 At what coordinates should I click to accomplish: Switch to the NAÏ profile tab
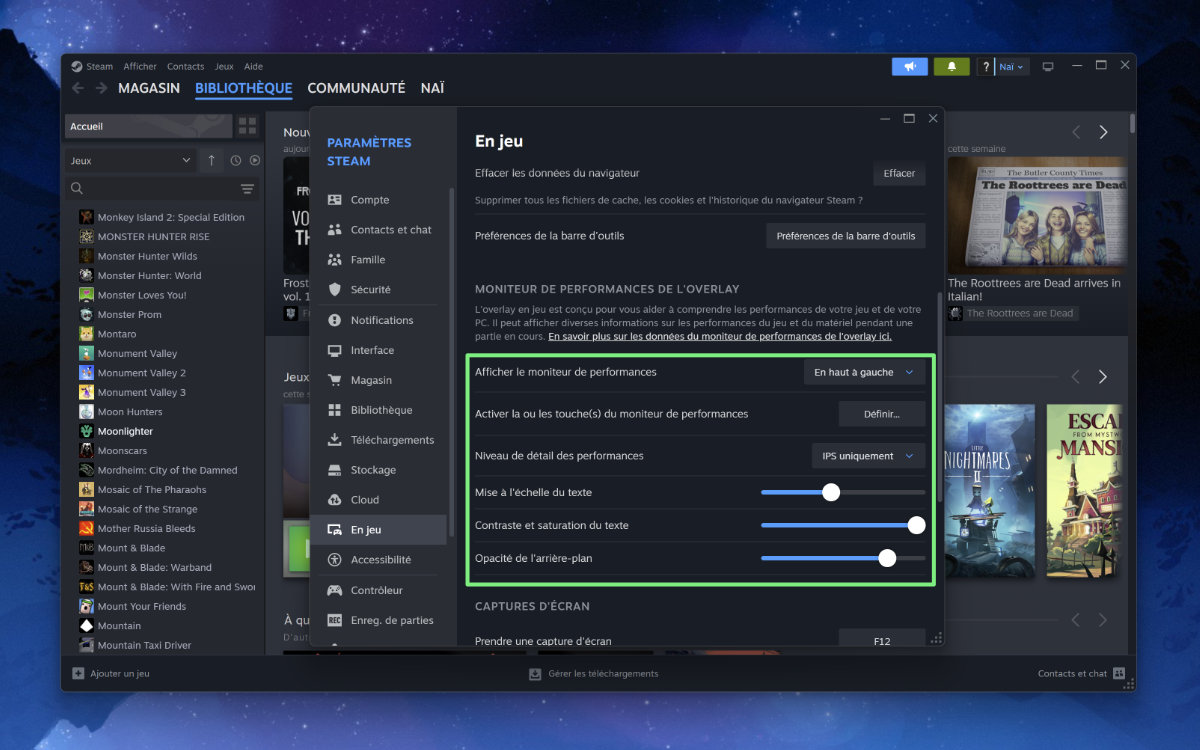(x=432, y=88)
